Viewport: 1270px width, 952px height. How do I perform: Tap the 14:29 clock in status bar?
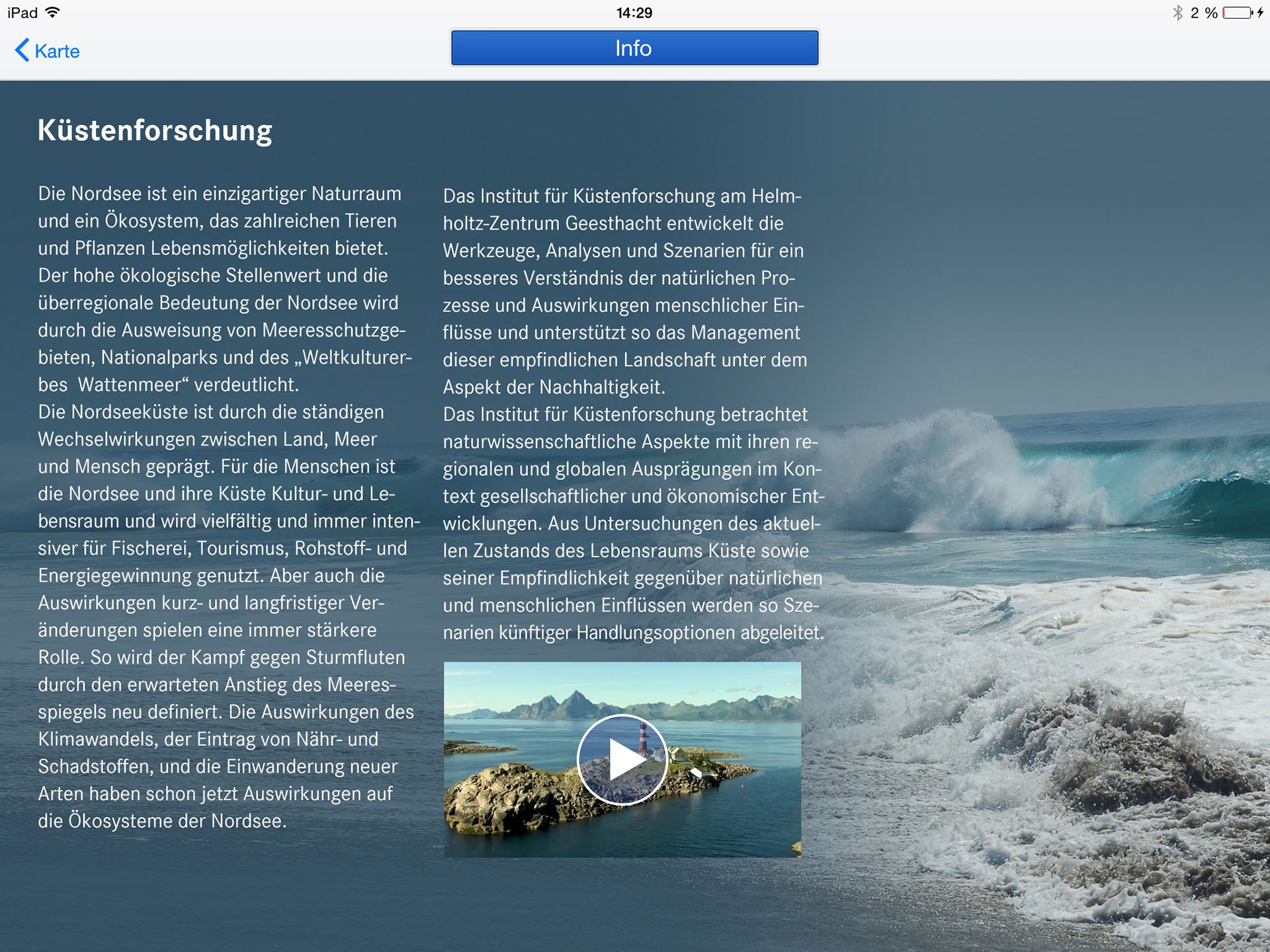click(634, 13)
